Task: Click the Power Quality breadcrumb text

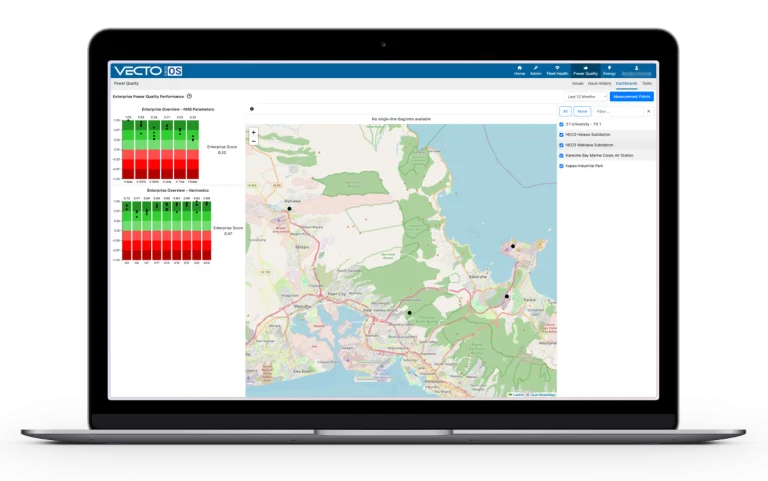Action: click(x=126, y=84)
